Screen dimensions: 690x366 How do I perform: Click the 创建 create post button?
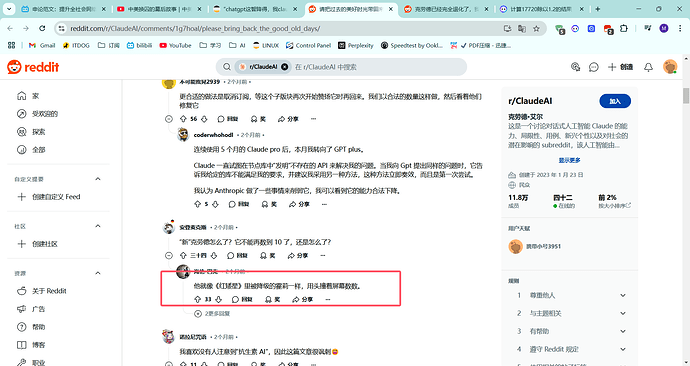(x=620, y=67)
